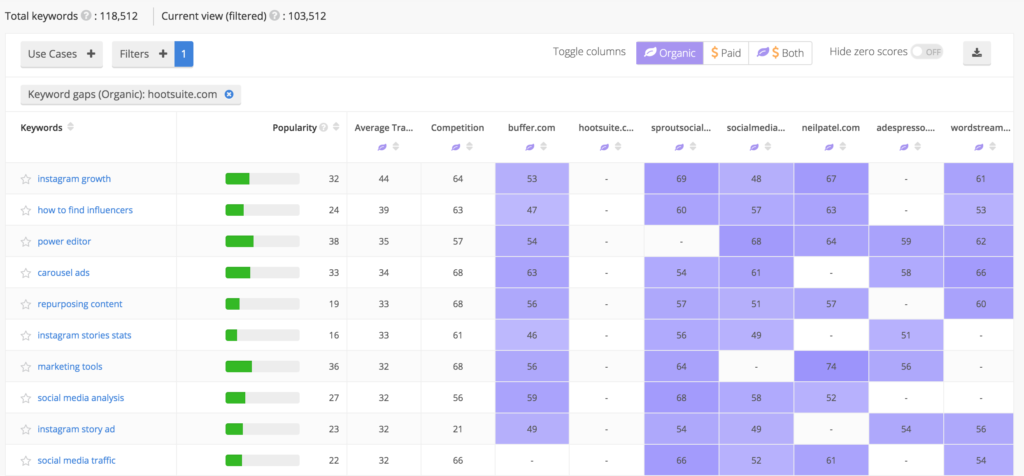Click buffer.com score 63 for carousel ads
Viewport: 1024px width, 476px height.
click(x=532, y=273)
